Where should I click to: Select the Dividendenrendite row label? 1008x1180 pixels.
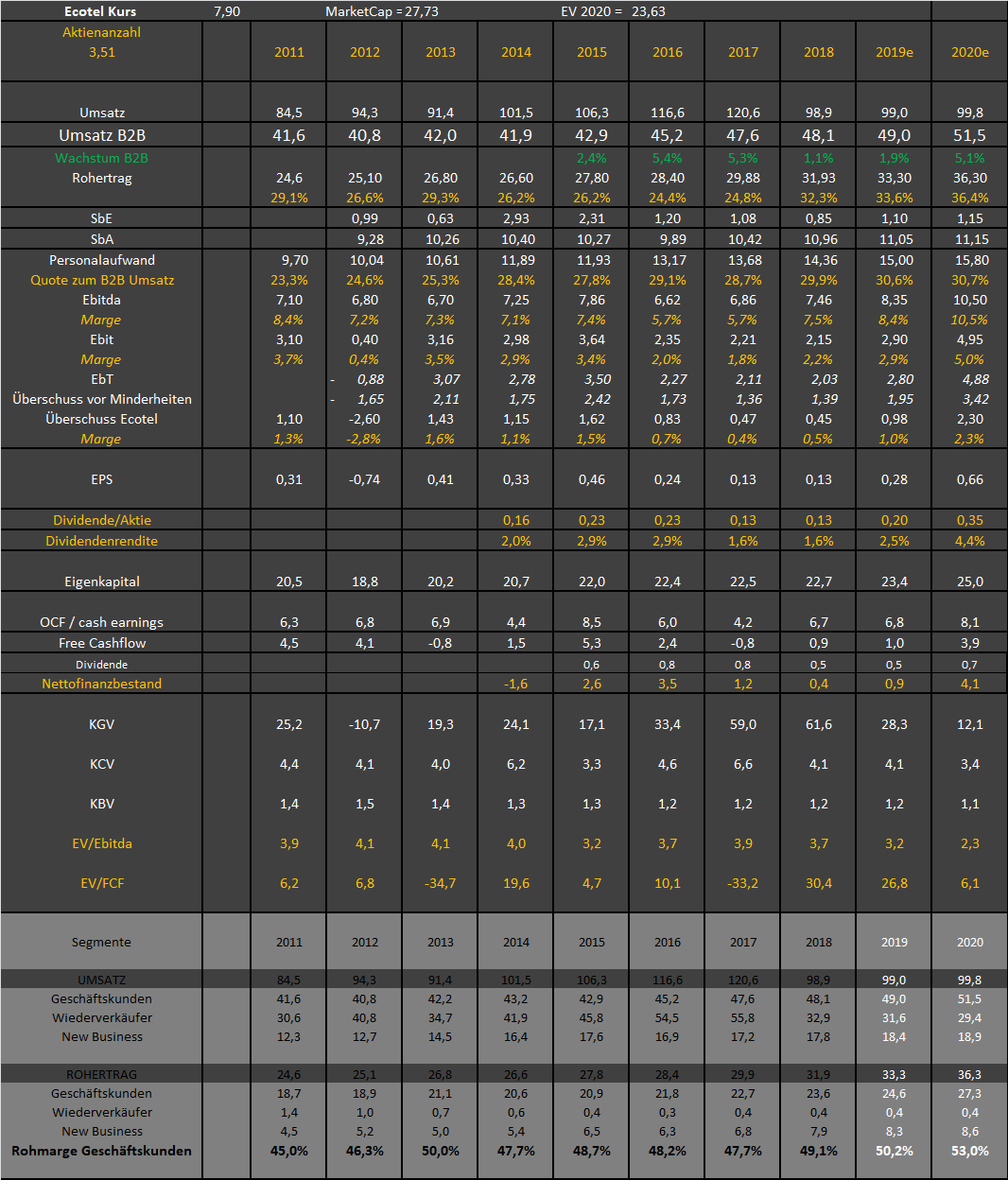(101, 541)
